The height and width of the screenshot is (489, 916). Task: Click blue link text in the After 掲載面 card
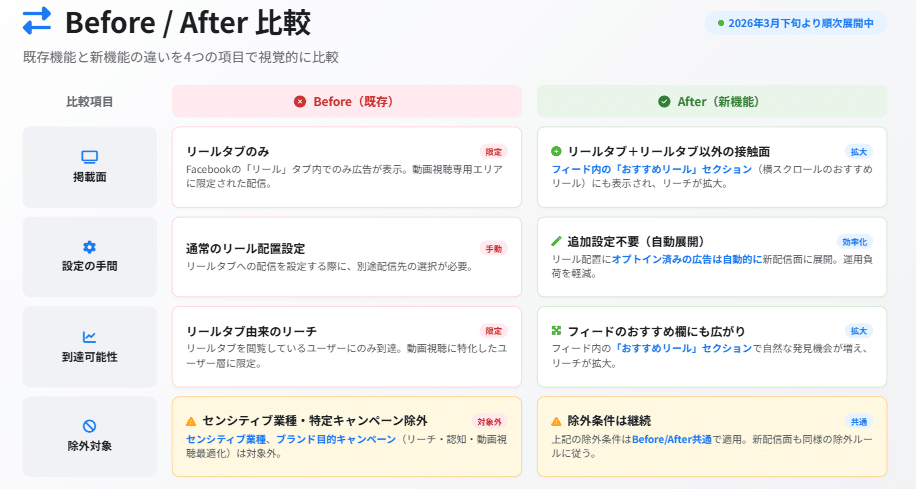(651, 169)
